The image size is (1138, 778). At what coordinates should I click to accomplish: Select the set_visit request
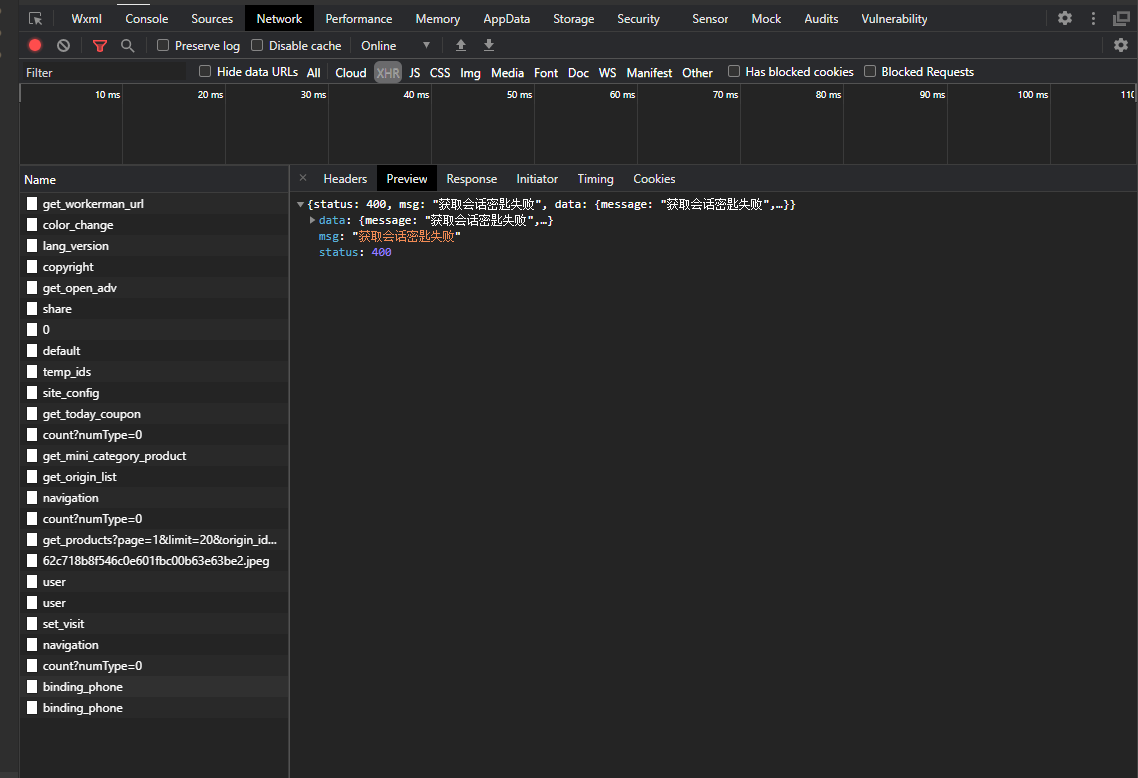click(x=154, y=623)
